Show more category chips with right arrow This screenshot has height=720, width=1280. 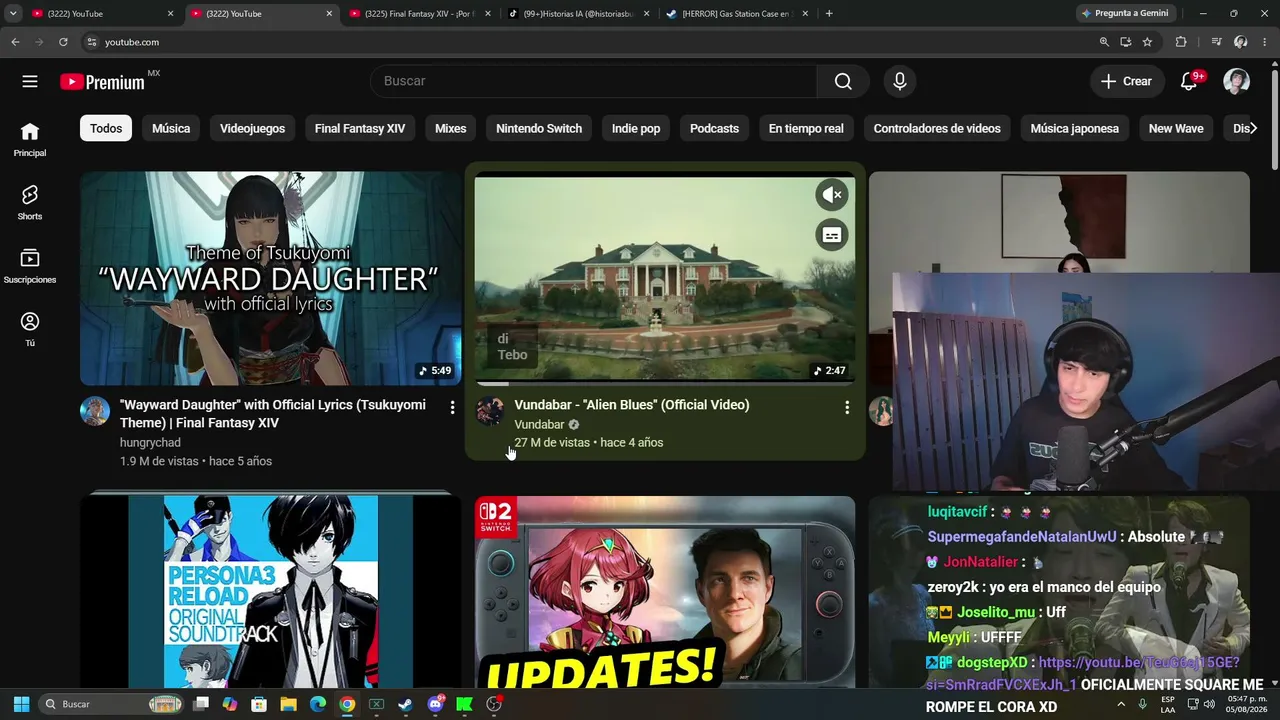tap(1253, 128)
